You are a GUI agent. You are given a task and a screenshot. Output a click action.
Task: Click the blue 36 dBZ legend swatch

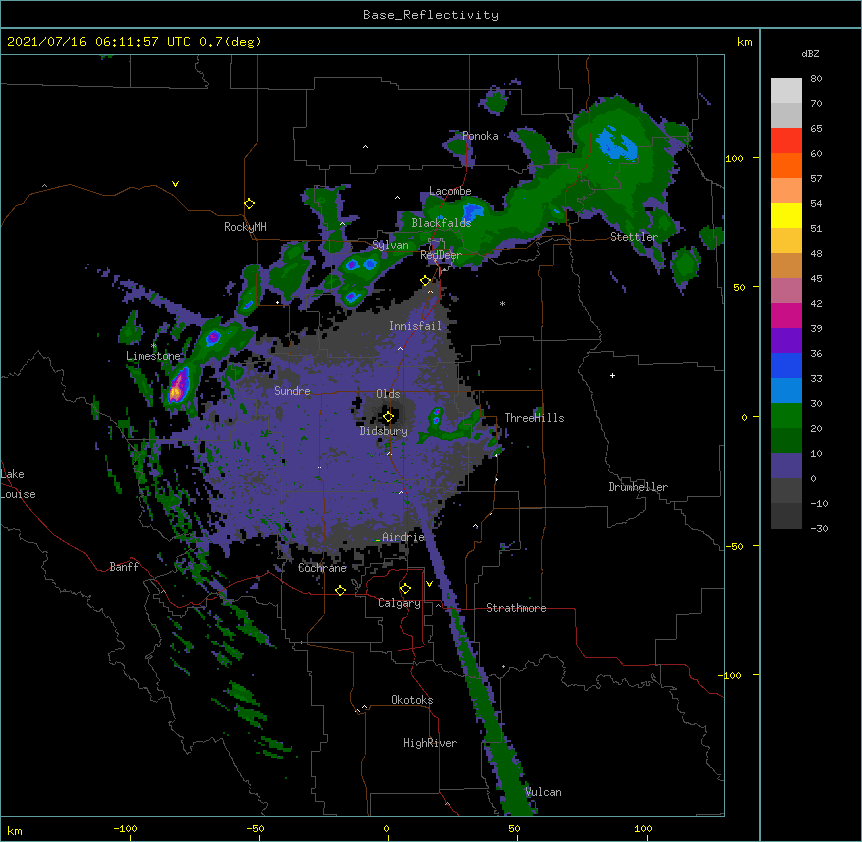[x=786, y=365]
